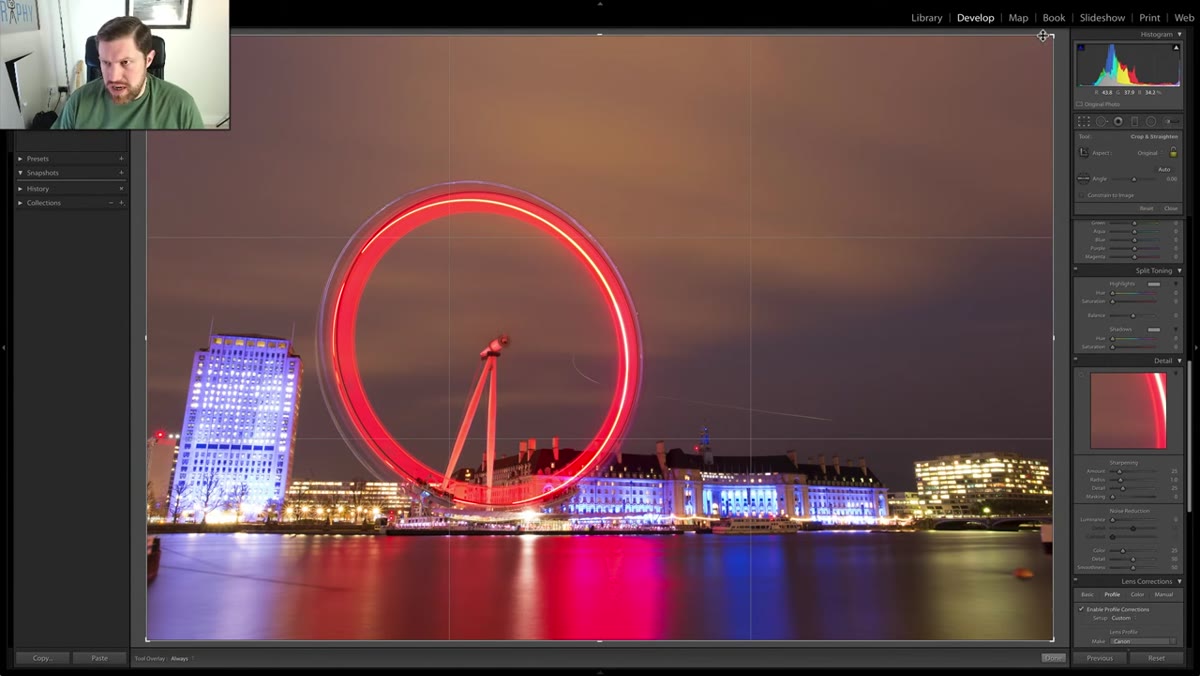Switch to the Print module
Screen dimensions: 1200x676
(1150, 18)
